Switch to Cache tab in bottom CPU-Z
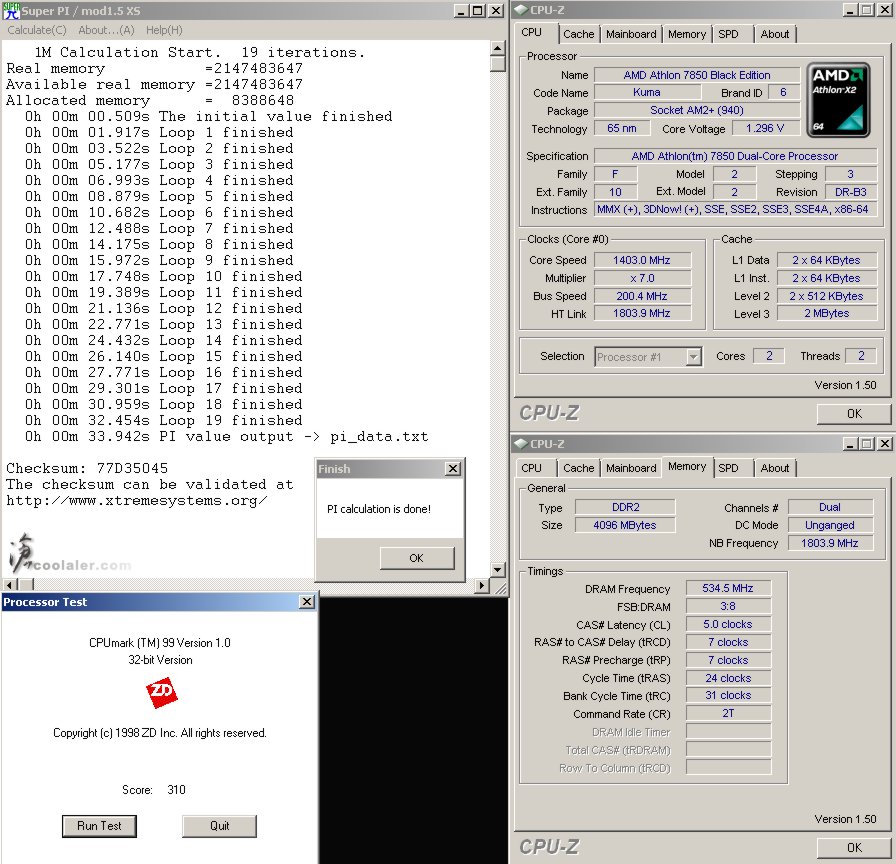Viewport: 896px width, 864px height. click(578, 468)
